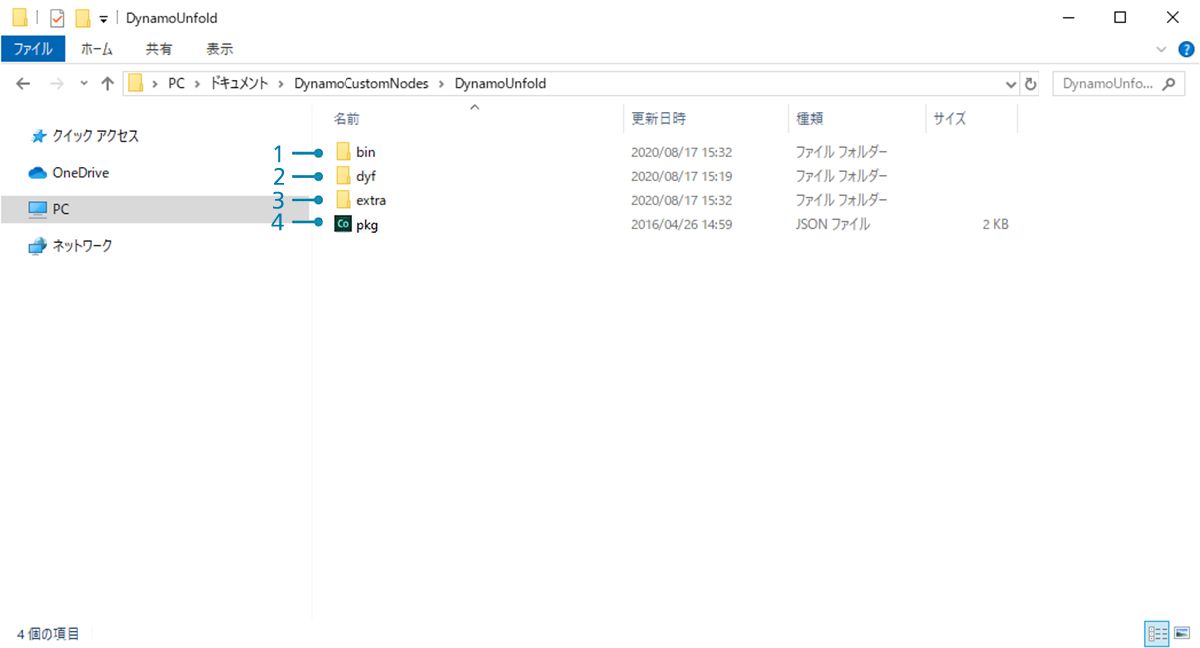Expand the ribbon with the chevron

[x=1161, y=49]
